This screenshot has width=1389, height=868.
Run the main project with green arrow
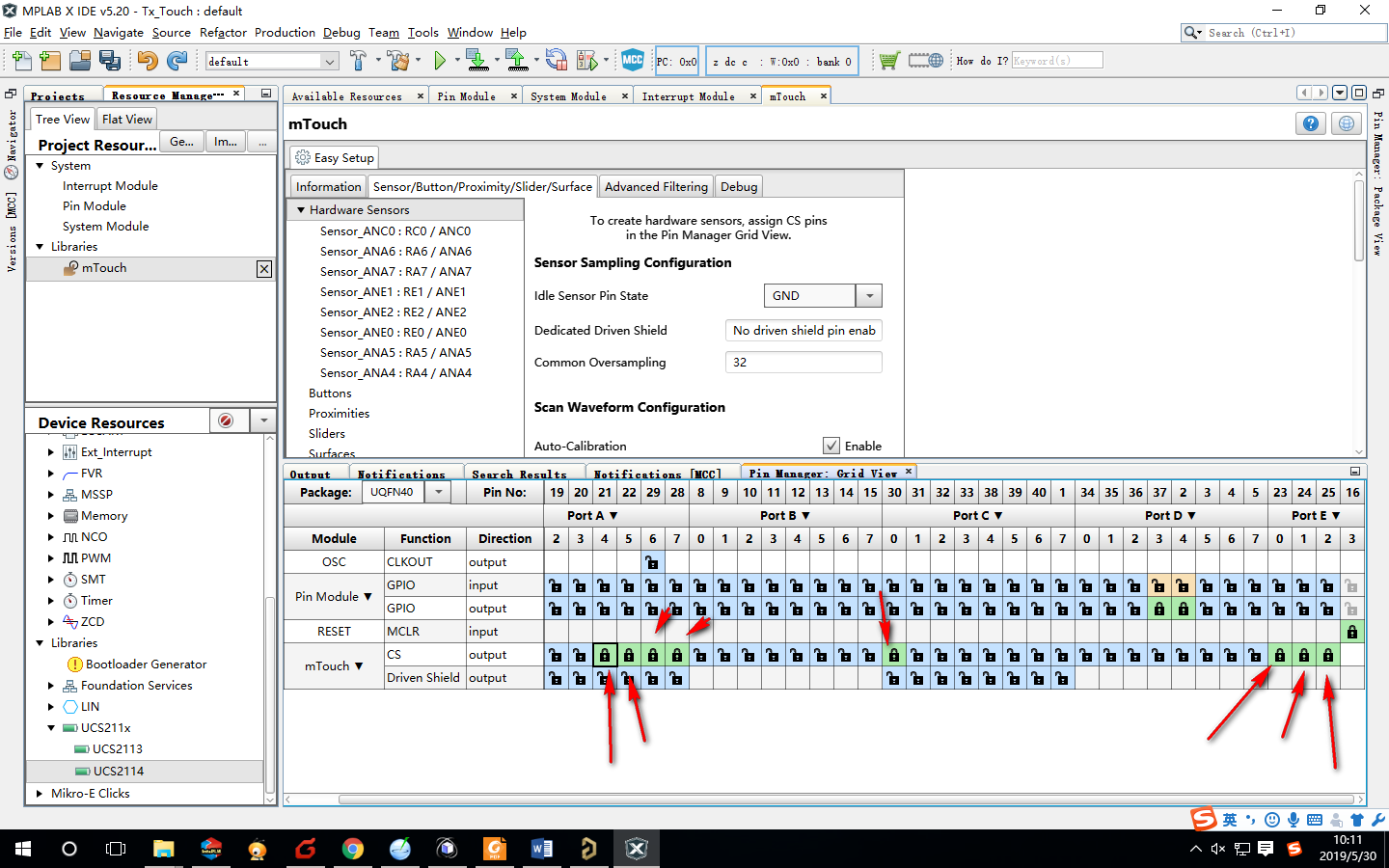click(x=440, y=61)
